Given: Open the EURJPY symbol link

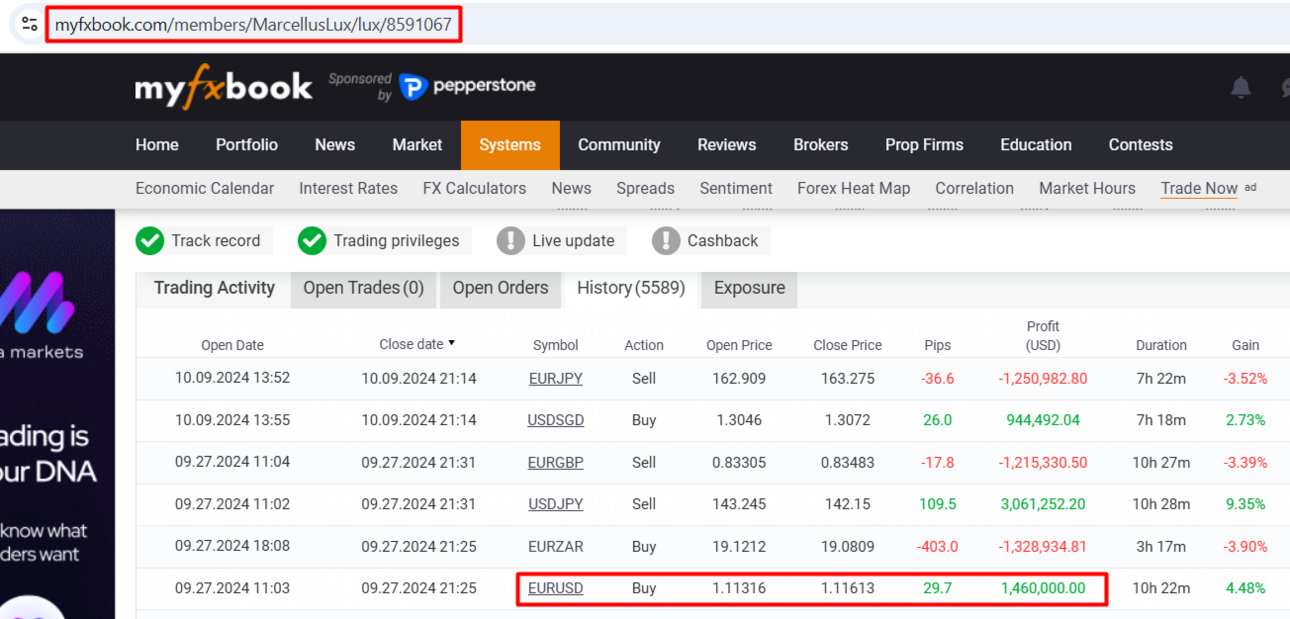Looking at the screenshot, I should tap(556, 379).
